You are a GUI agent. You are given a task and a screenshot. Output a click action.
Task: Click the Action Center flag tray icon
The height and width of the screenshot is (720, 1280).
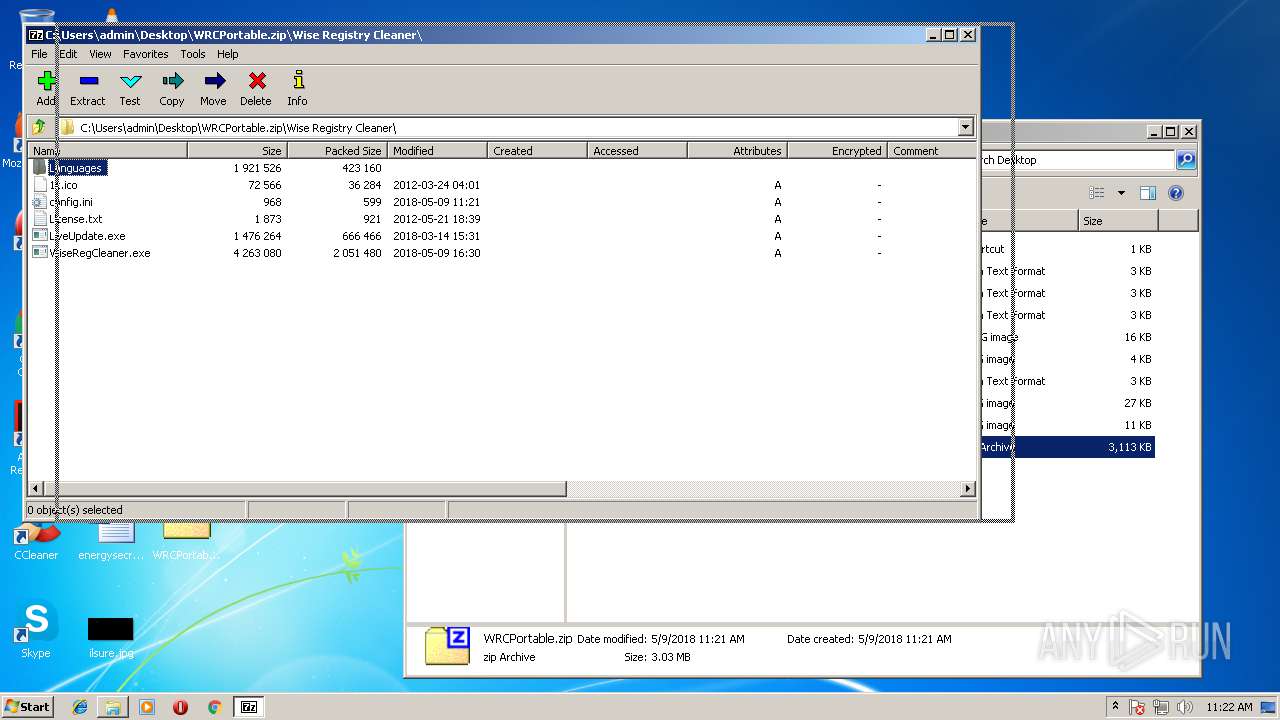pos(1137,707)
